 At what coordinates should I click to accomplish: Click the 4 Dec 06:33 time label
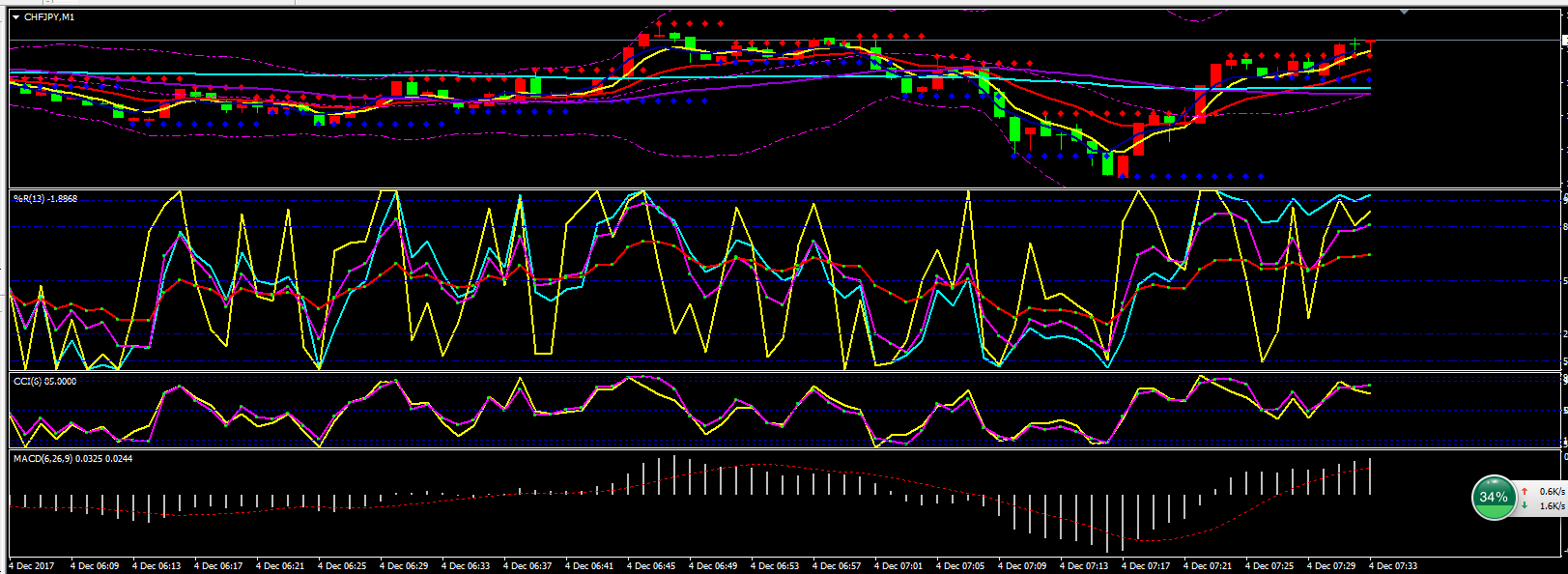click(466, 565)
